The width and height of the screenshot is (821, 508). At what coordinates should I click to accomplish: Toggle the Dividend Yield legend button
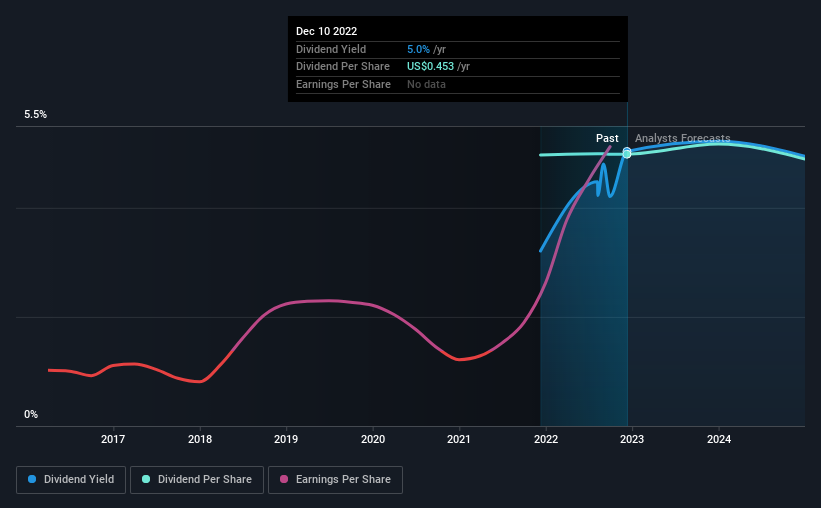click(71, 480)
